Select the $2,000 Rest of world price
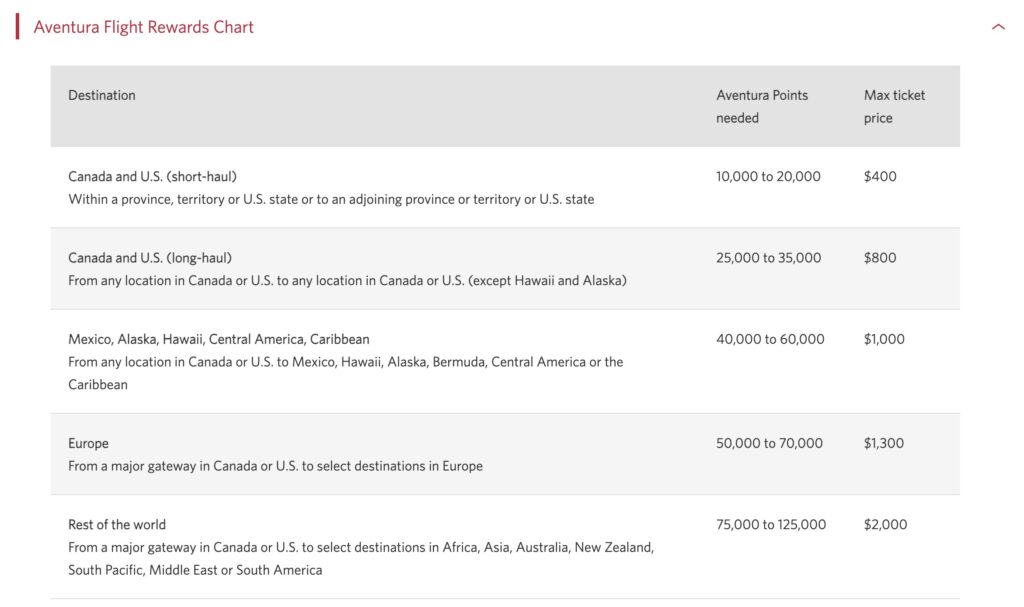The width and height of the screenshot is (1024, 607). [886, 524]
